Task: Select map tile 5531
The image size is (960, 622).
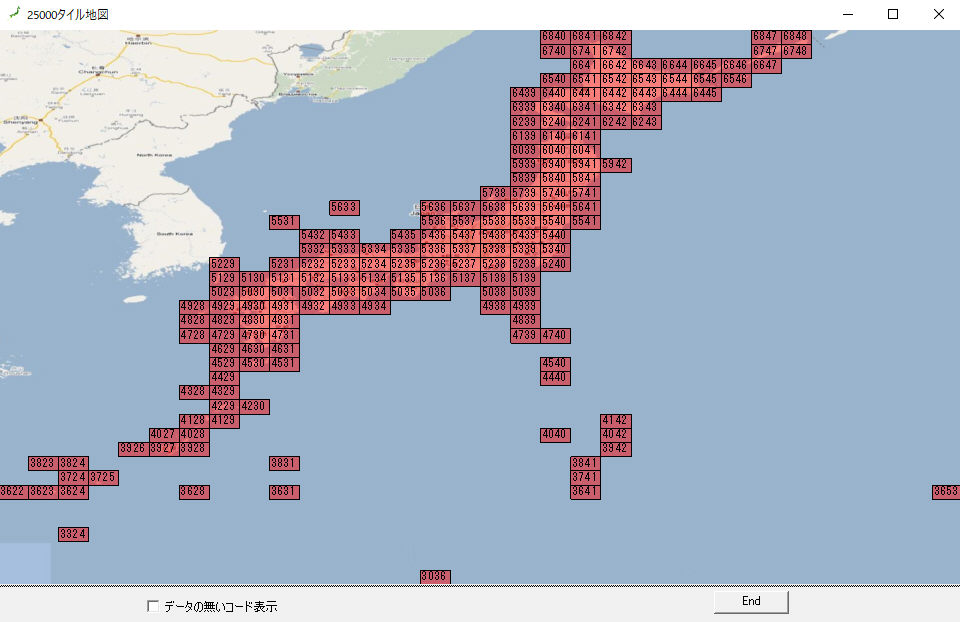Action: 284,221
